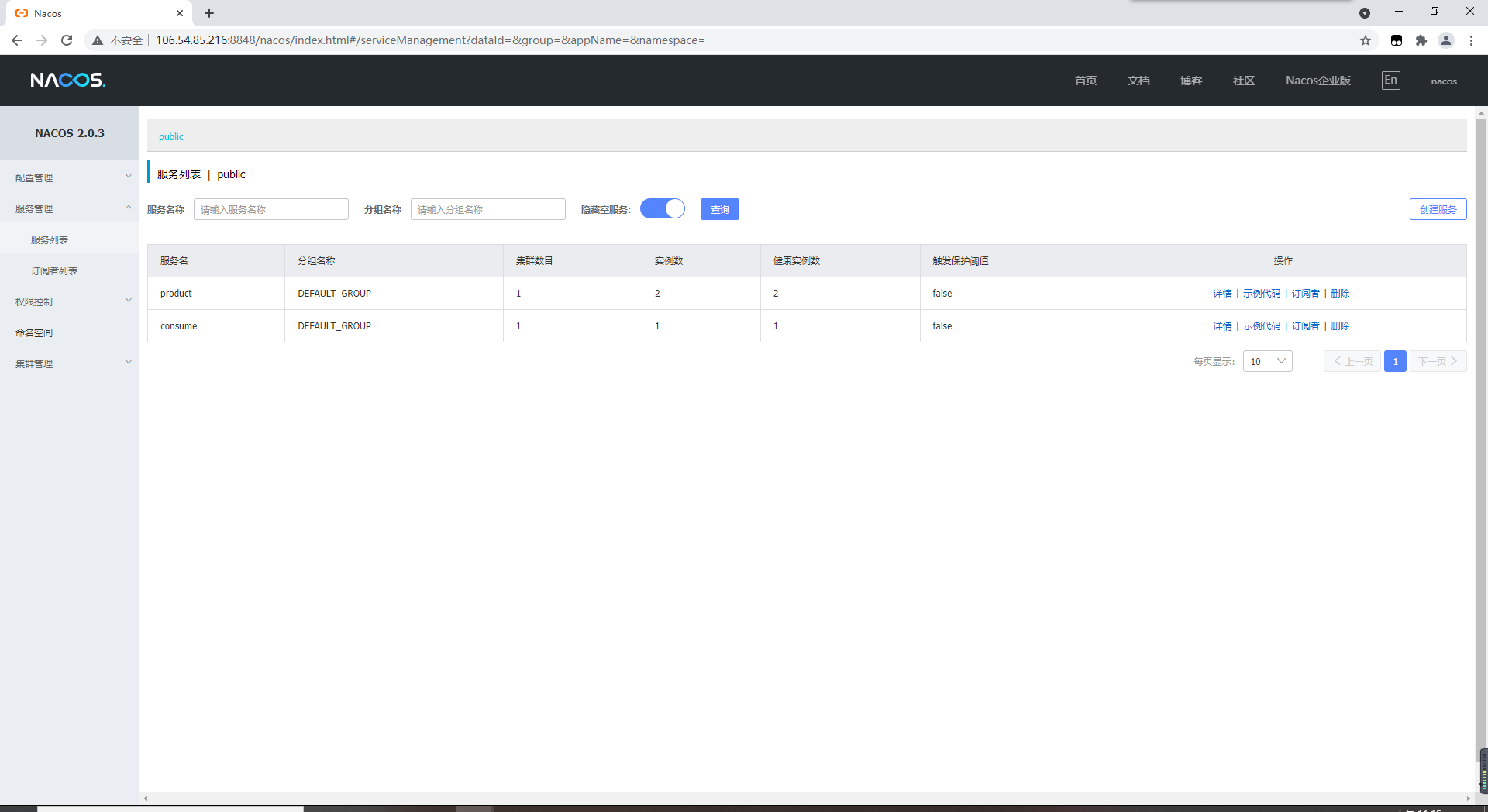
Task: Click the 下一页 next page button
Action: coord(1438,361)
